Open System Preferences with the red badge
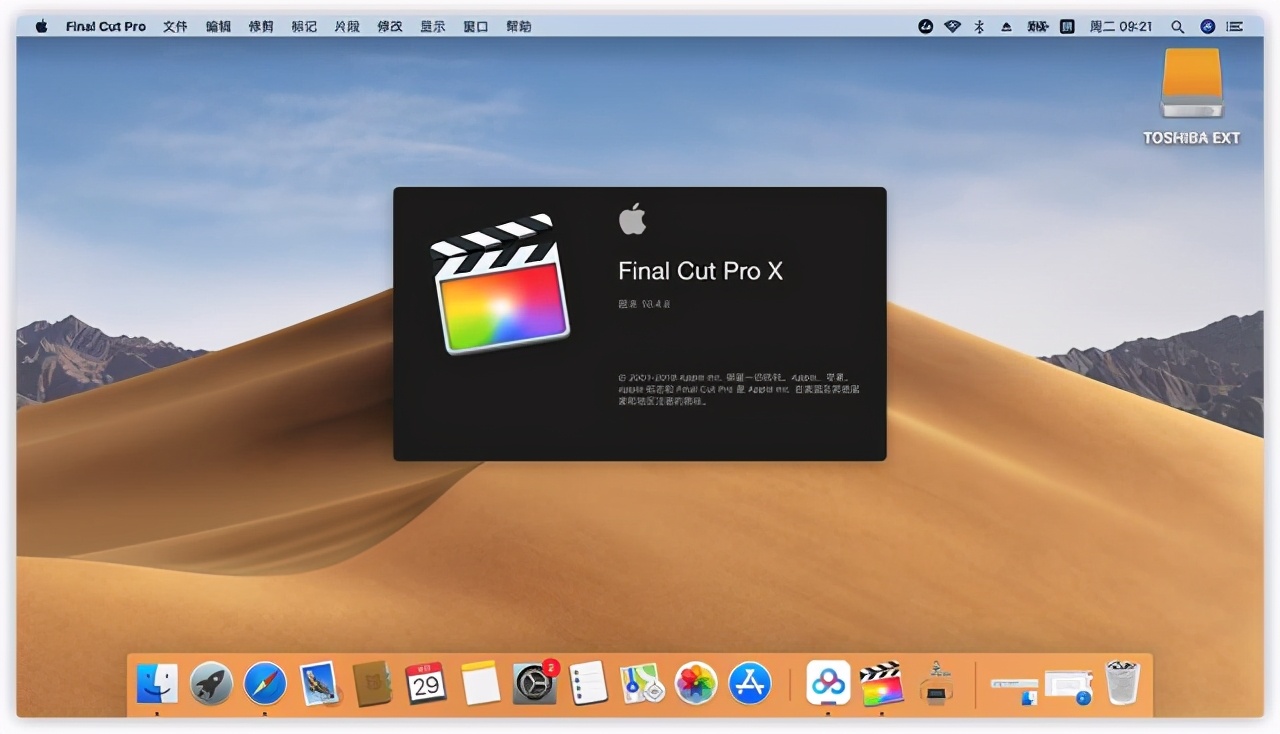Screen dimensions: 1280x734 point(534,683)
